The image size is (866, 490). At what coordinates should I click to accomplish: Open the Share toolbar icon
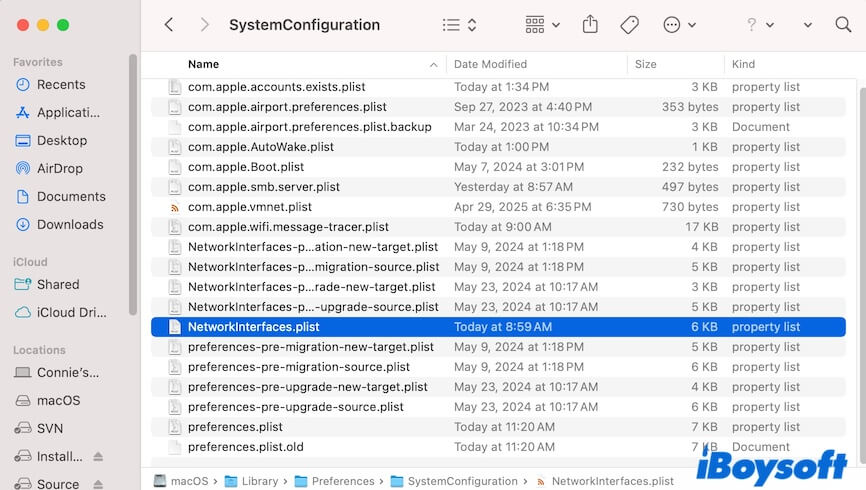(x=590, y=25)
